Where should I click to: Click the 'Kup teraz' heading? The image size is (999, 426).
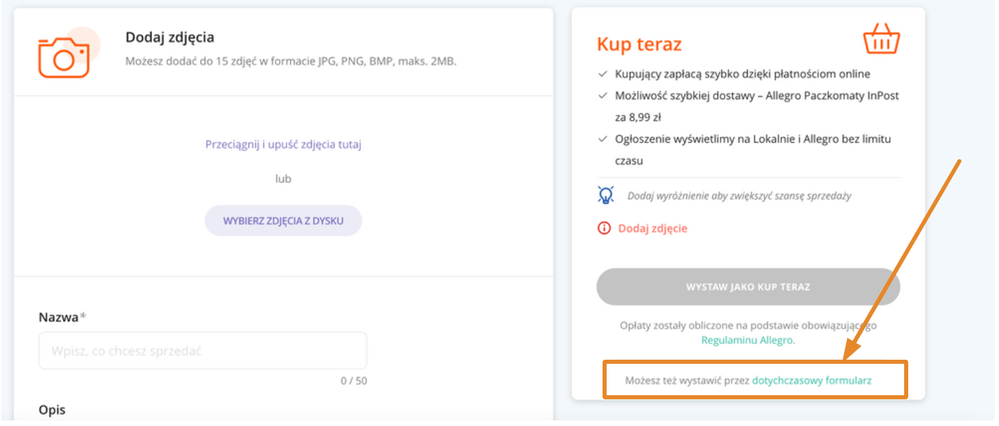(x=640, y=44)
